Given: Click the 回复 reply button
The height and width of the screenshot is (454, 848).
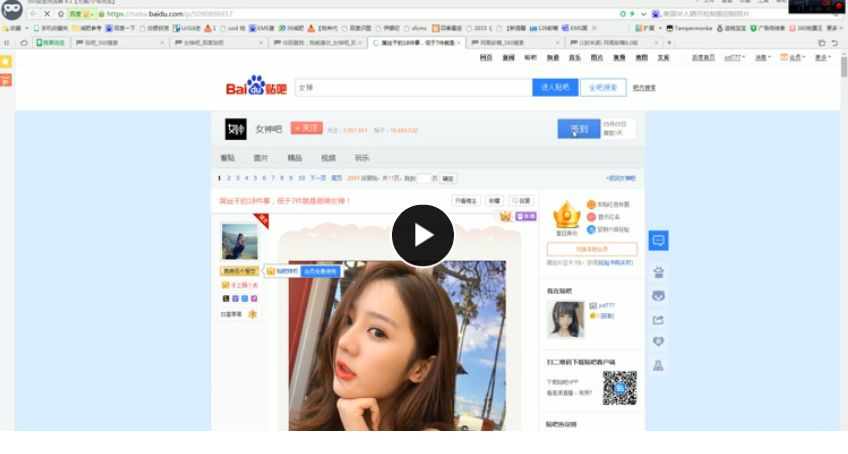Looking at the screenshot, I should [522, 201].
